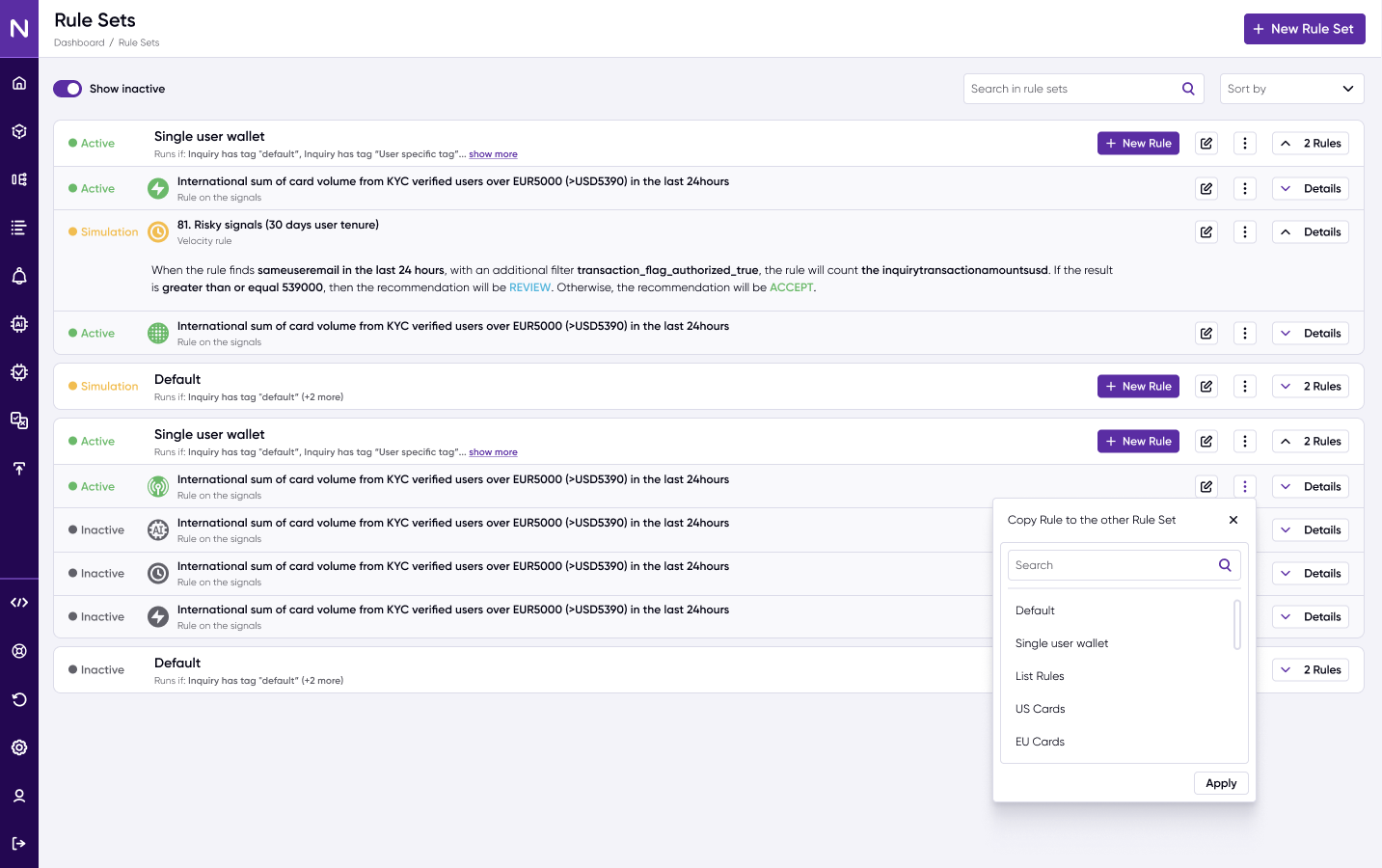Collapse details of the Risky signals rule

pyautogui.click(x=1310, y=232)
